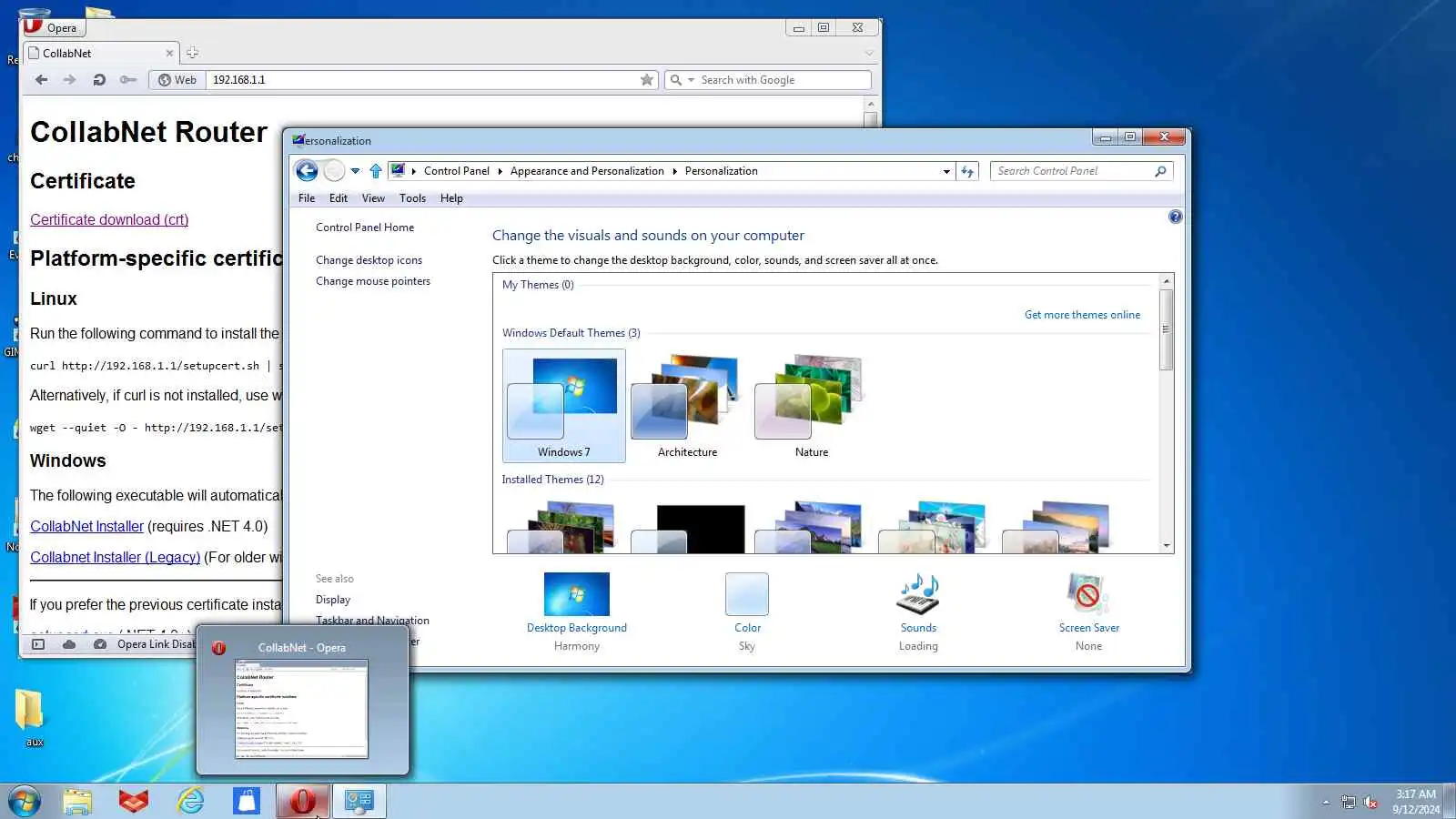The image size is (1456, 819).
Task: Go back in the Personalization window
Action: pos(307,171)
